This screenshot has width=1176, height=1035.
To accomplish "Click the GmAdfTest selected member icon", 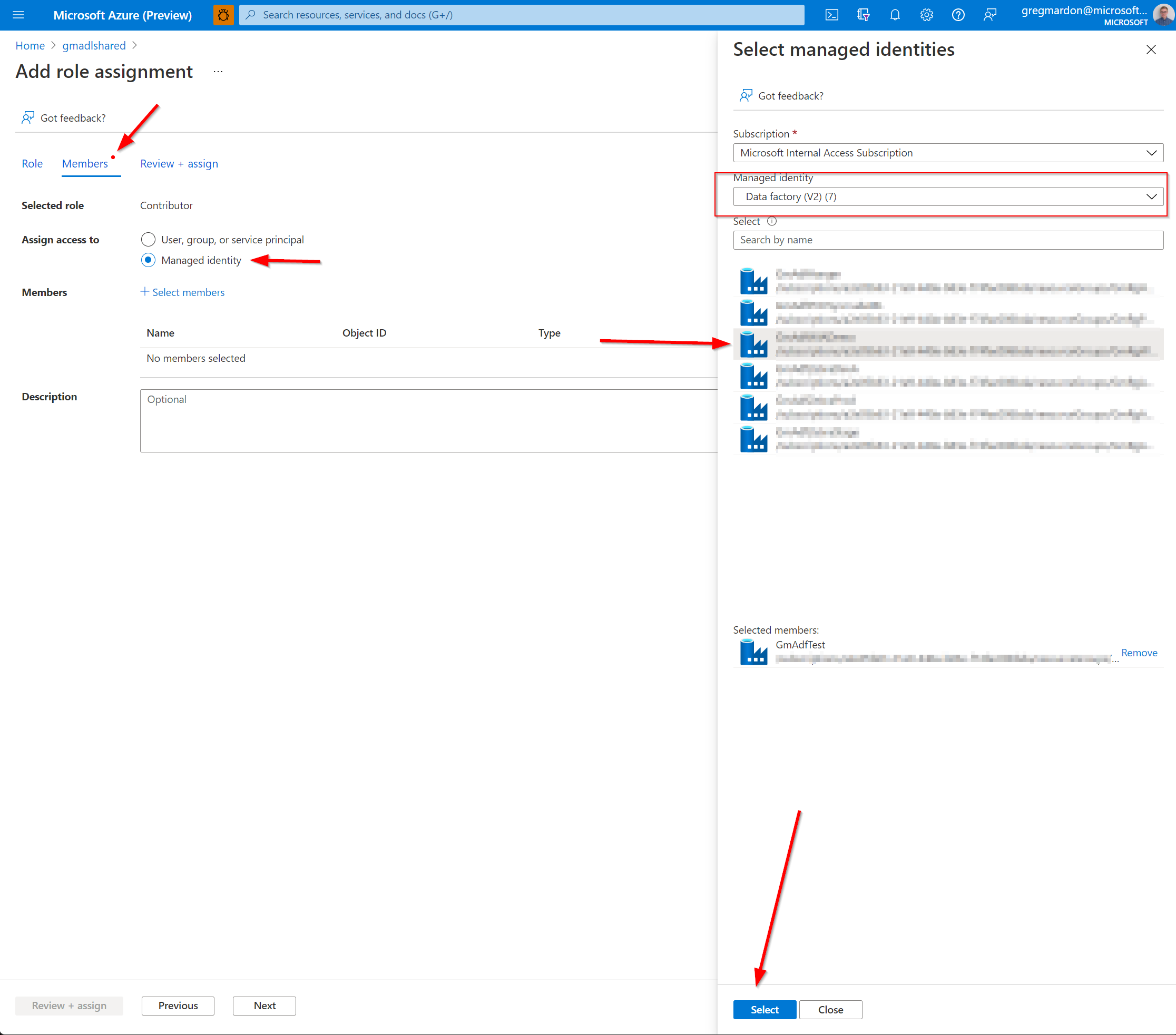I will pyautogui.click(x=753, y=652).
